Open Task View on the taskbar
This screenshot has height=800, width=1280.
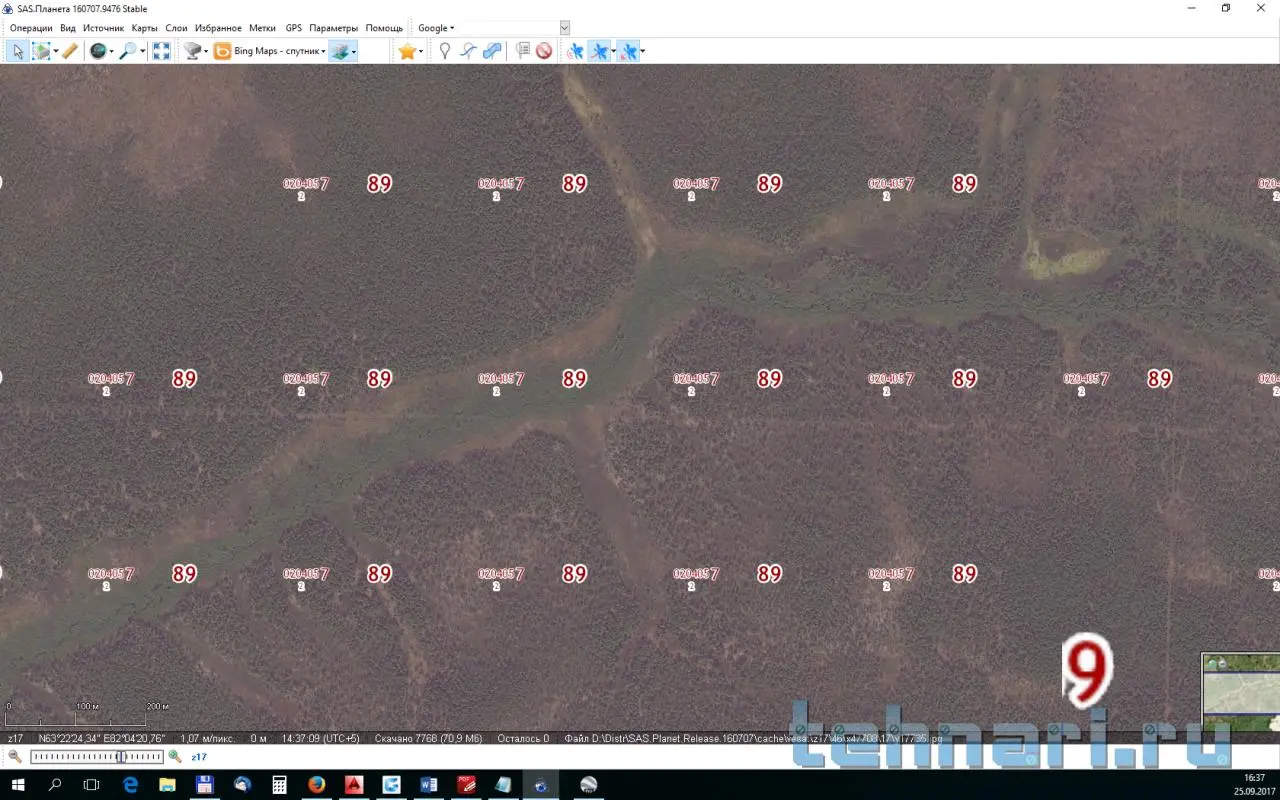[x=91, y=785]
